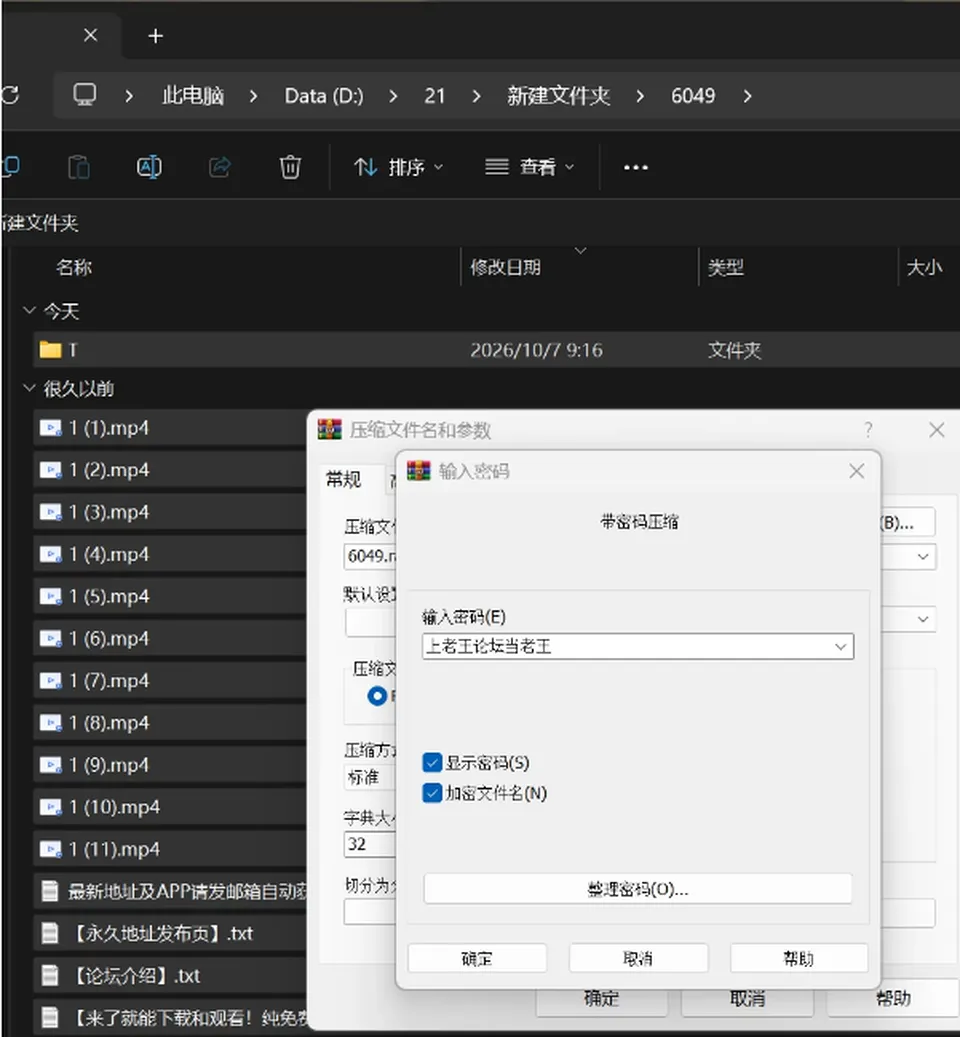960x1037 pixels.
Task: Open the three-dot more options menu
Action: 635,167
